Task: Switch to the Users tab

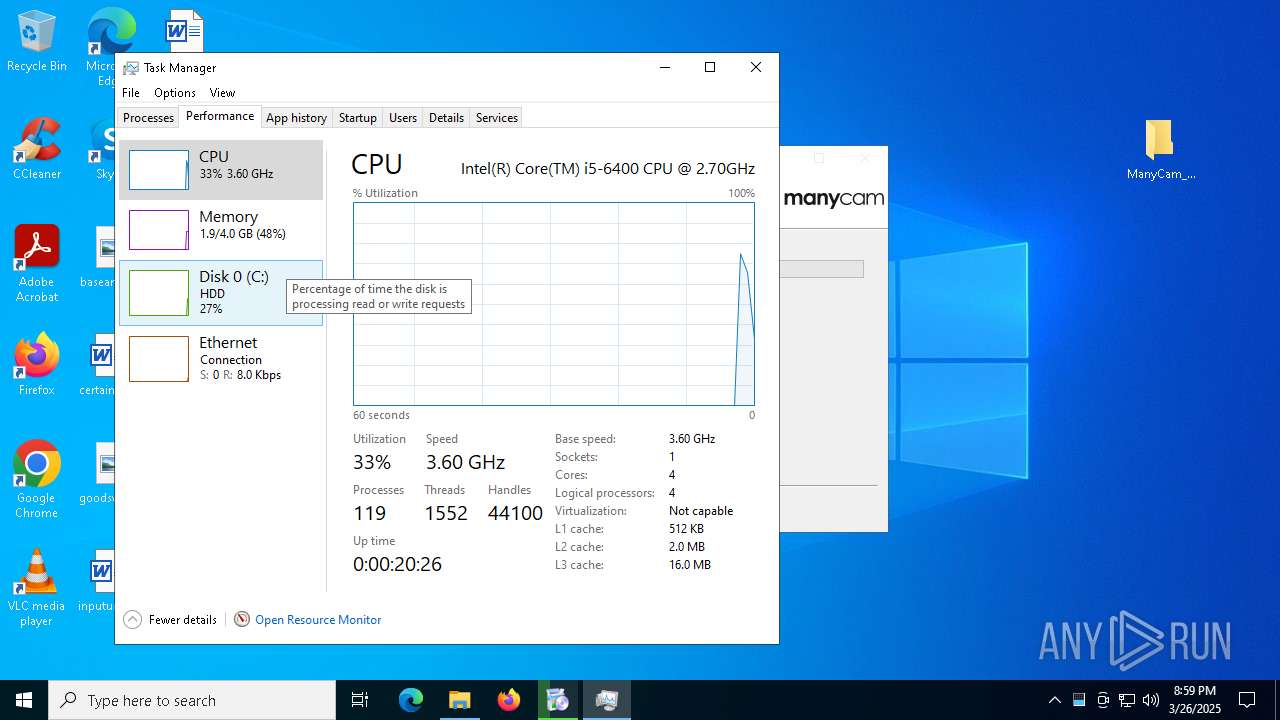Action: [x=403, y=118]
